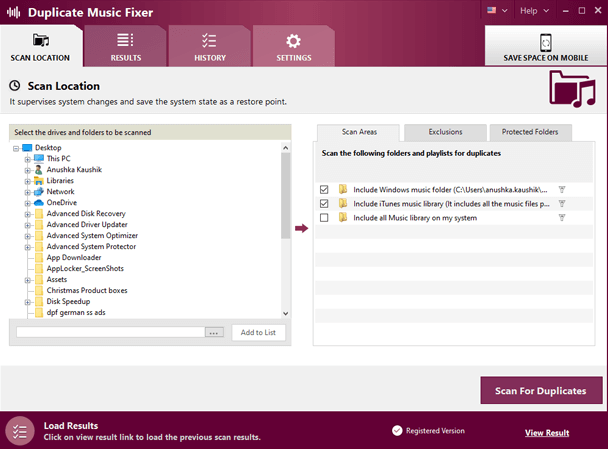Image resolution: width=608 pixels, height=449 pixels.
Task: Check Include all Music library on my system
Action: [x=324, y=218]
